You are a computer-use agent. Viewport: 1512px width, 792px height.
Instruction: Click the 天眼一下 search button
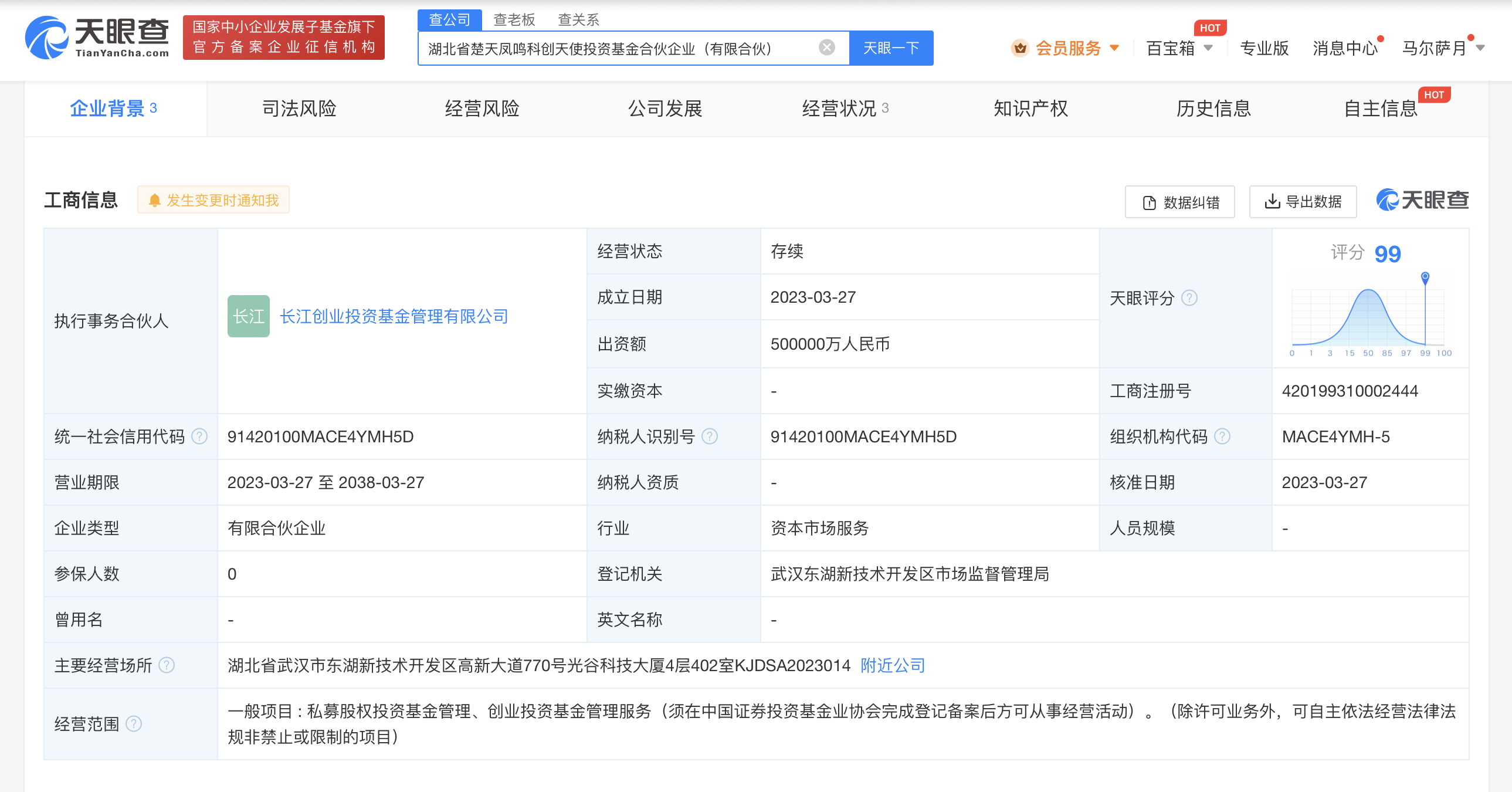890,48
